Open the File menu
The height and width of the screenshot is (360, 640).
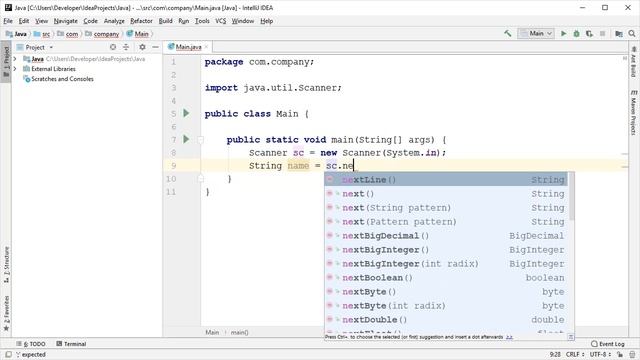click(8, 21)
